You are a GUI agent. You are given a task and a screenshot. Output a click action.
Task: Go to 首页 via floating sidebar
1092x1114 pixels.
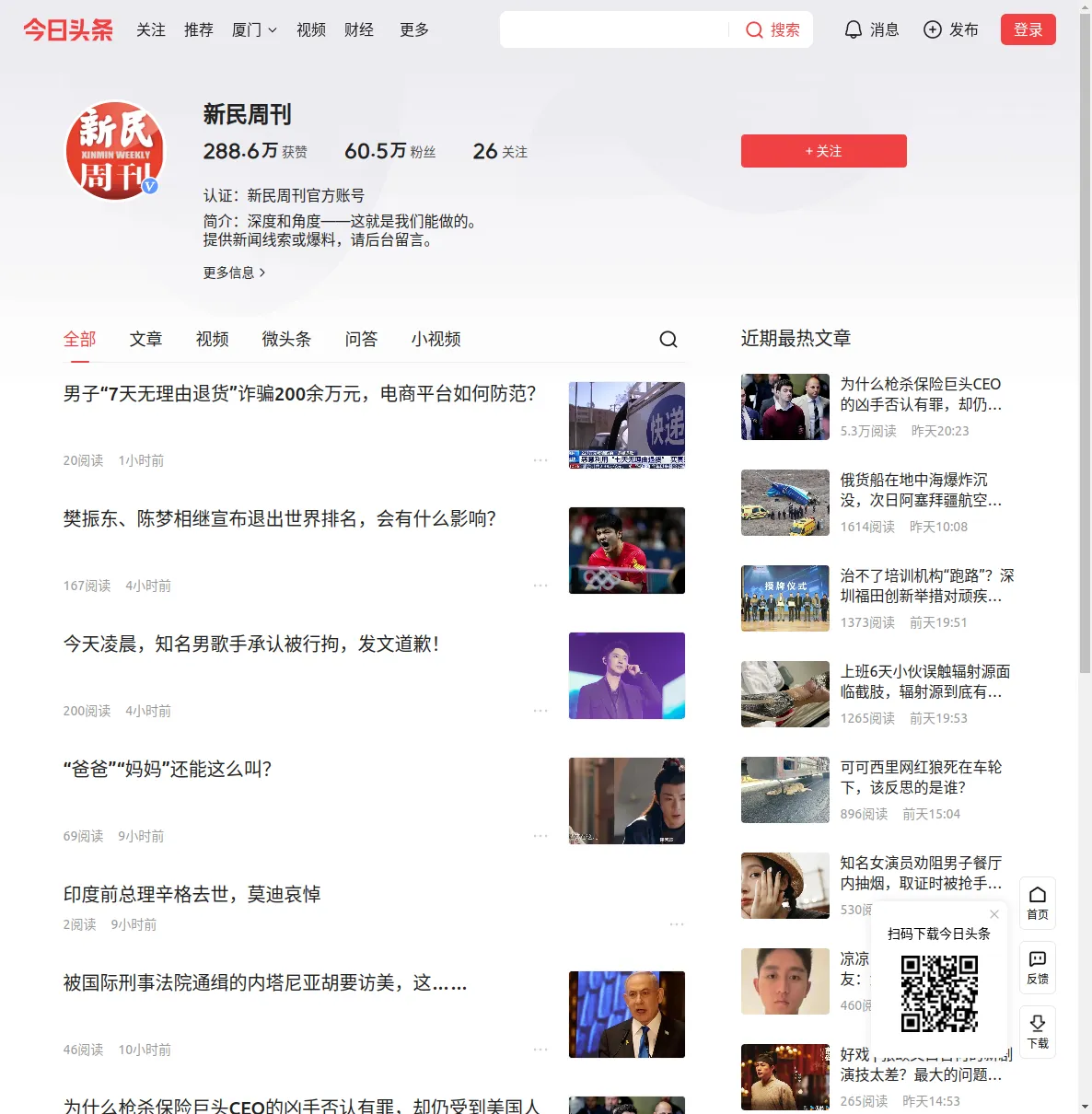coord(1038,903)
